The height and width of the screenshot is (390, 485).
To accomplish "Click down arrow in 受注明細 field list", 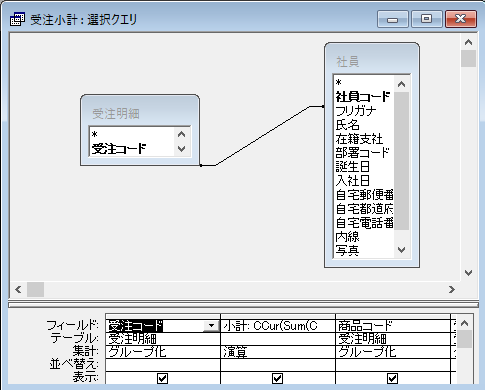I will [x=181, y=149].
